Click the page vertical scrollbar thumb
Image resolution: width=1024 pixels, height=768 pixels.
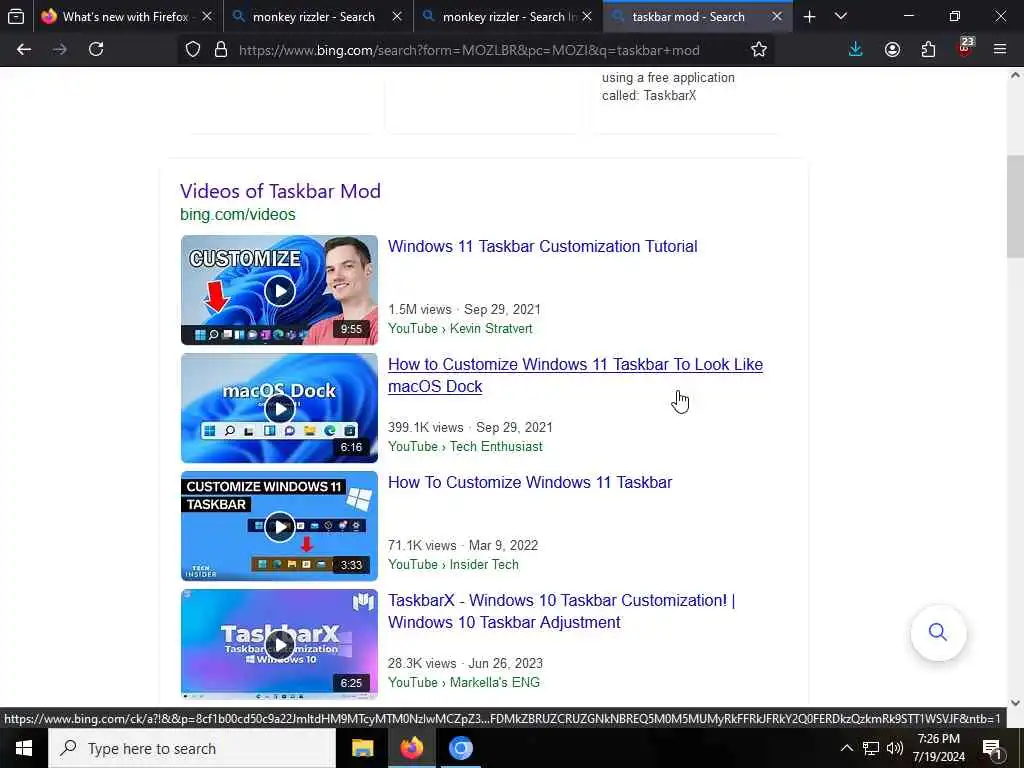[x=1015, y=206]
